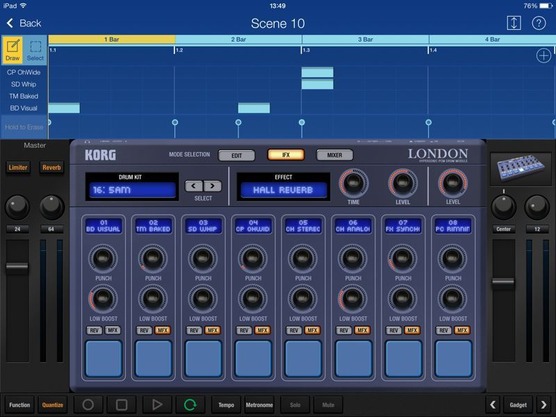Disable MFX on channel 05 CH Stereo

click(312, 330)
